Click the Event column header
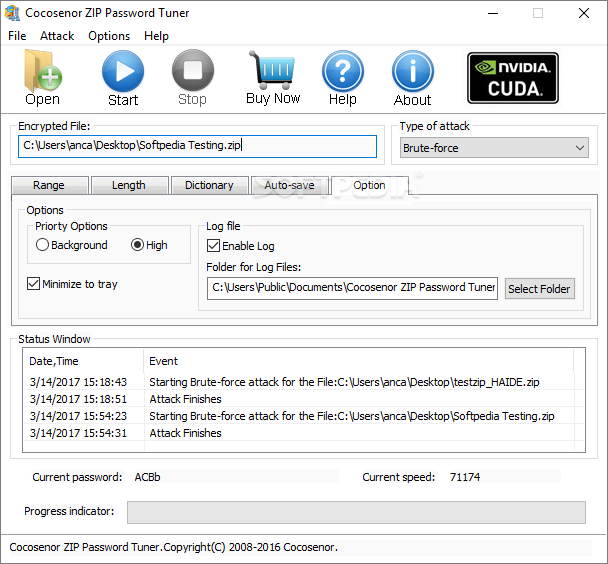Image resolution: width=608 pixels, height=564 pixels. click(358, 361)
